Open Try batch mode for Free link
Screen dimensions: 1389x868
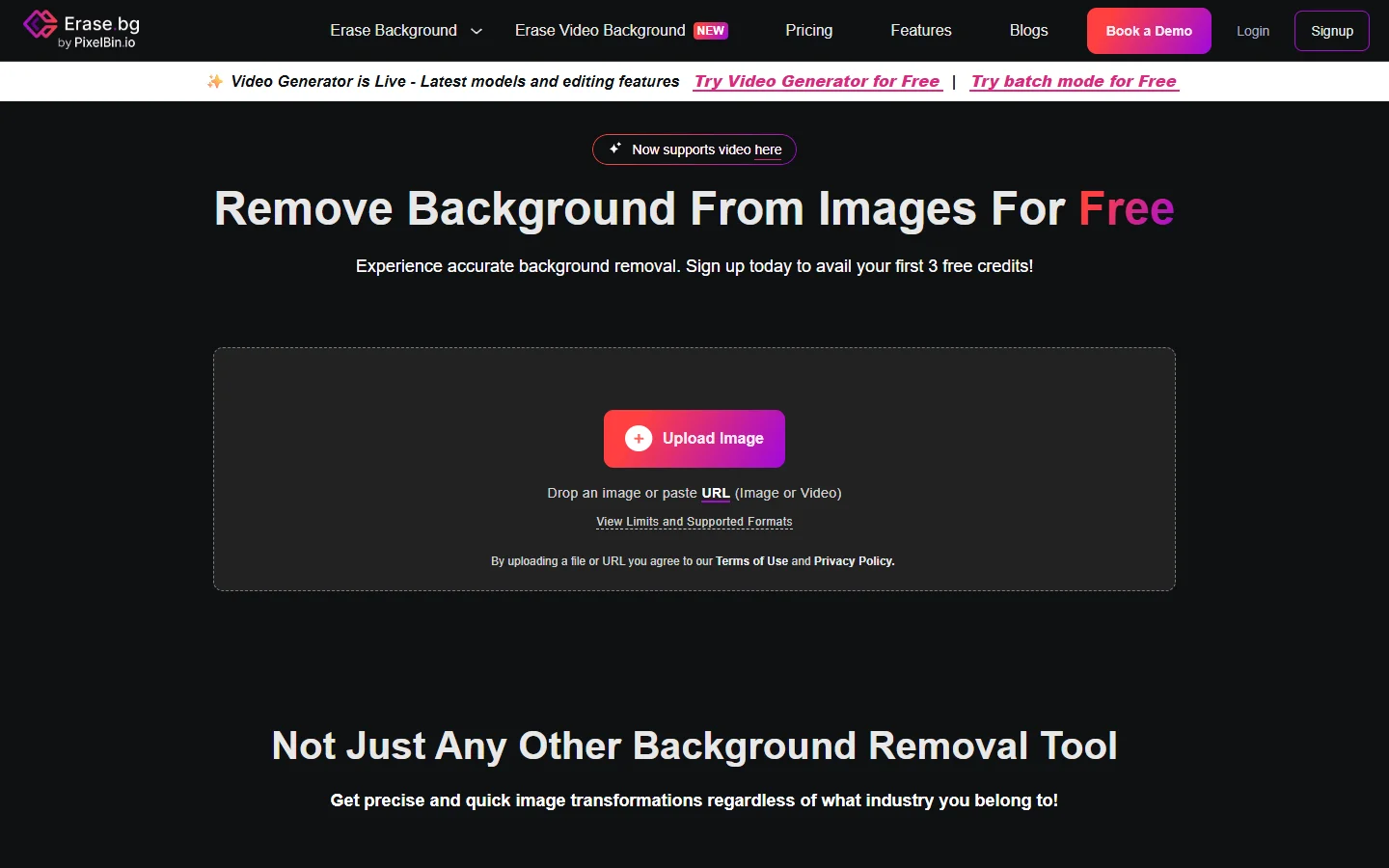(1074, 81)
